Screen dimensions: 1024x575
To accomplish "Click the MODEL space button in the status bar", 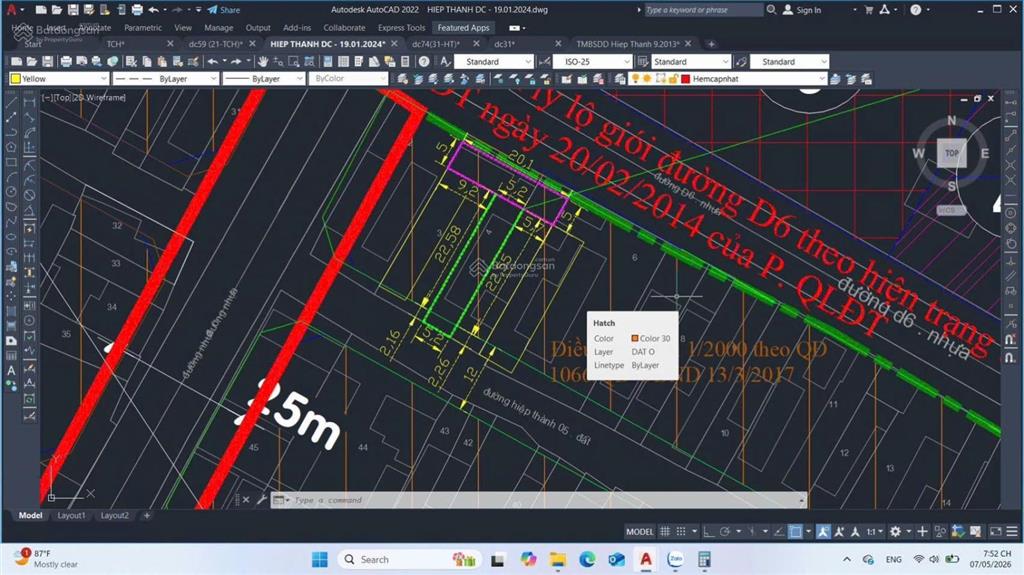I will (x=639, y=531).
